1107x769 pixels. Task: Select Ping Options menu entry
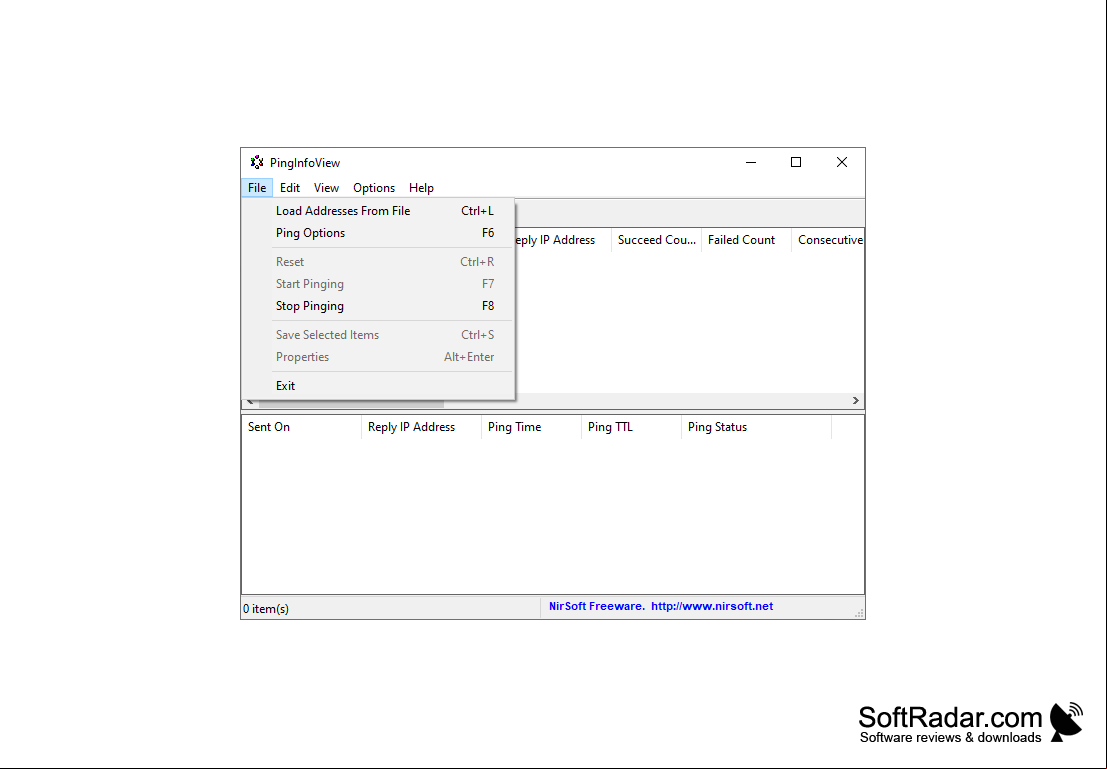tap(378, 233)
